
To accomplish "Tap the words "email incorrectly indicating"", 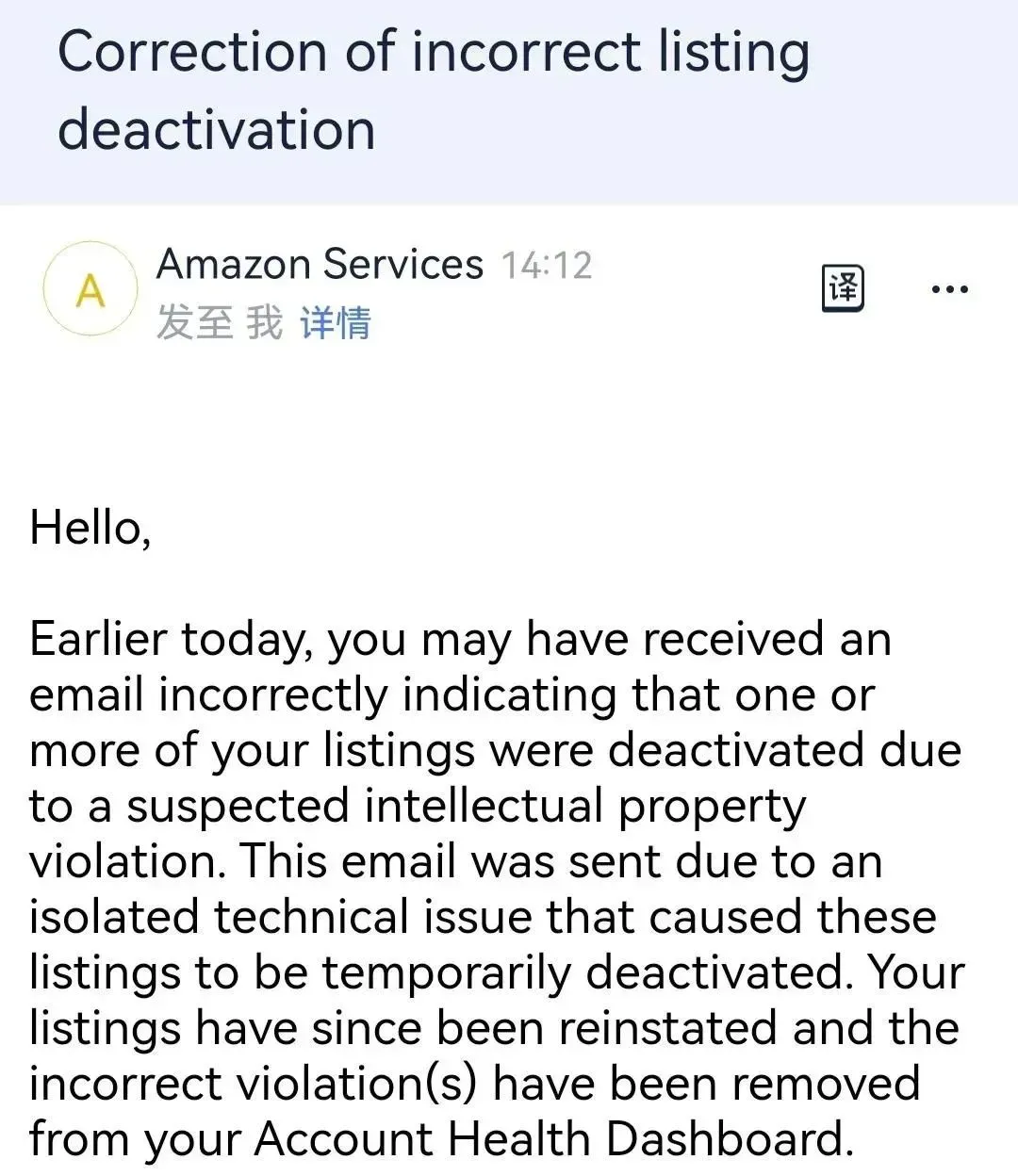I will (323, 696).
